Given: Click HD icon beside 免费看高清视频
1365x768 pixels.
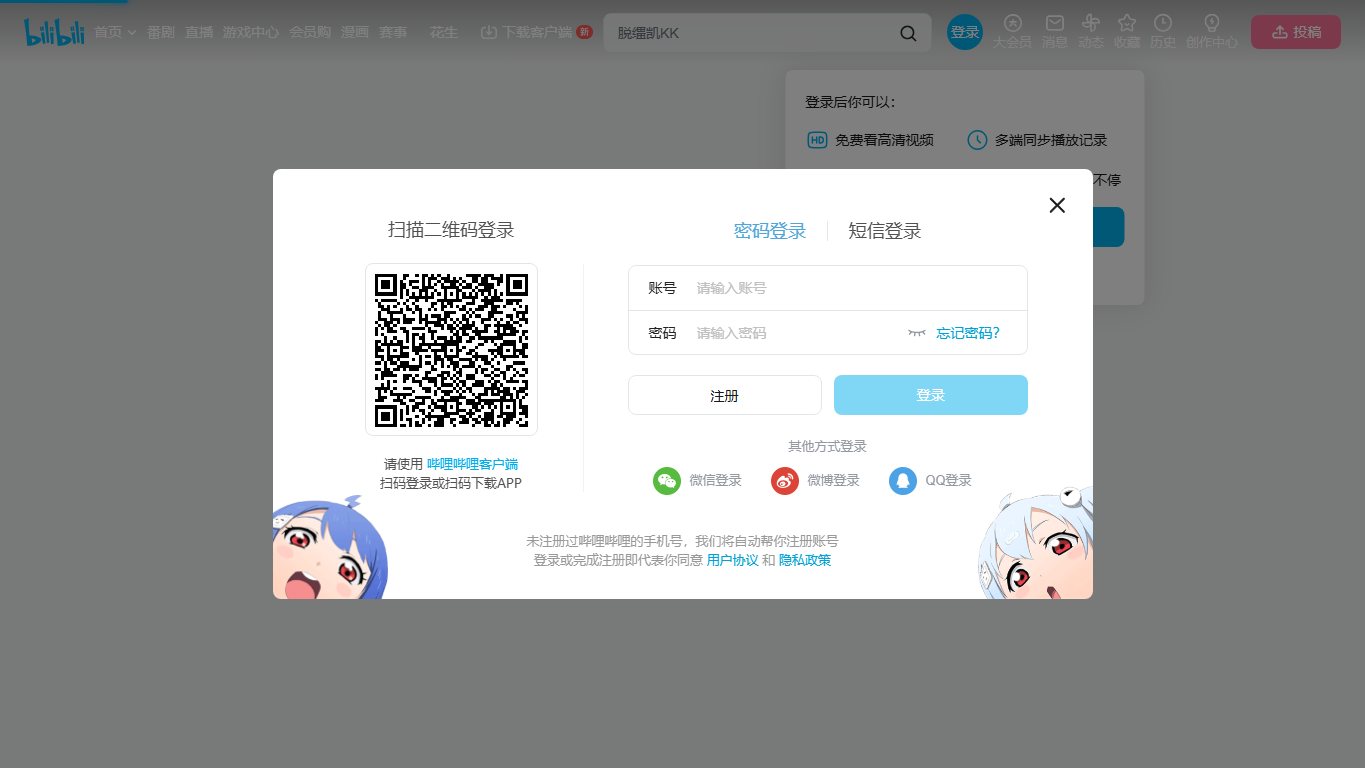Looking at the screenshot, I should (817, 140).
